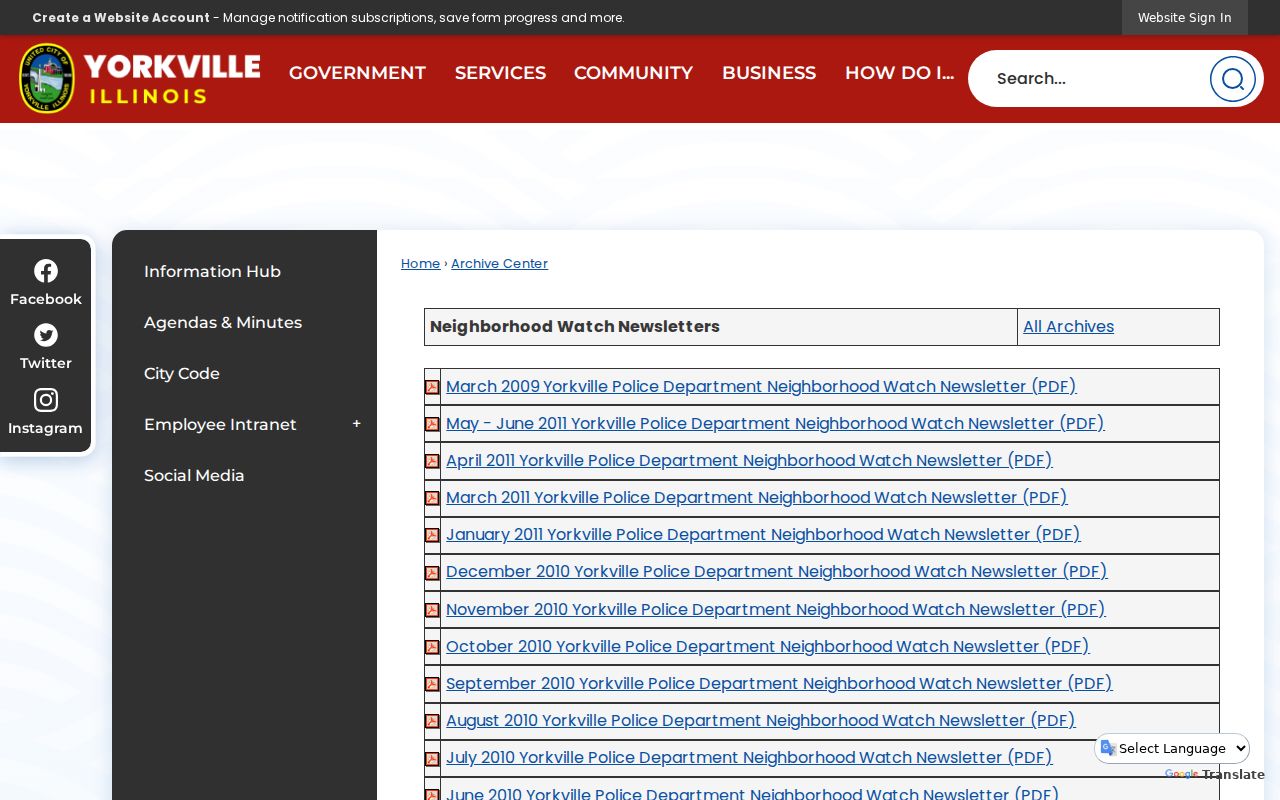Click PDF icon beside November 2010 newsletter

[432, 610]
